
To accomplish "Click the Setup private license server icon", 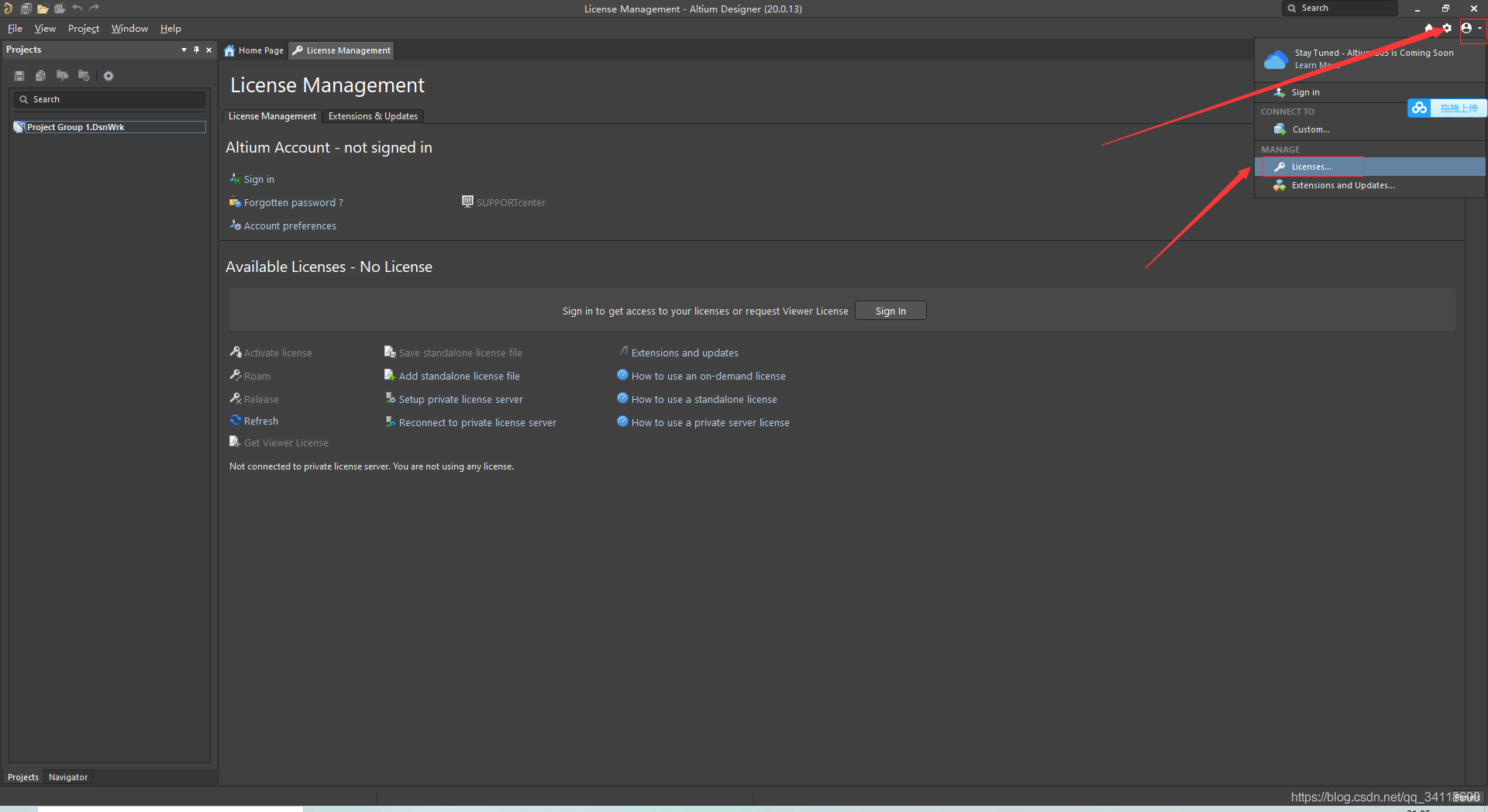I will (x=391, y=398).
